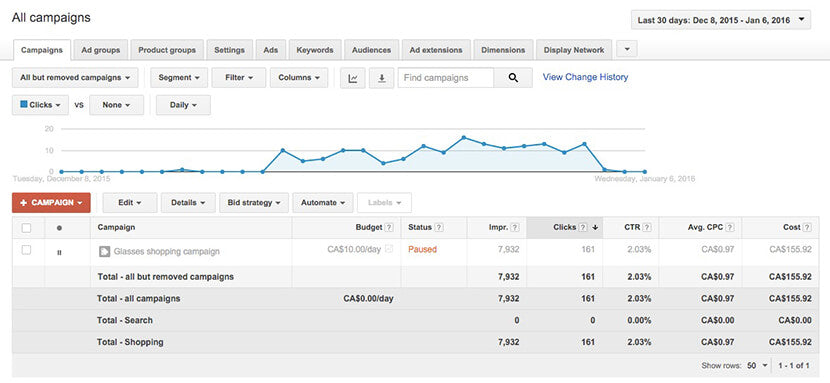Open the Filter dropdown
Viewport: 830px width, 383px height.
pos(239,78)
